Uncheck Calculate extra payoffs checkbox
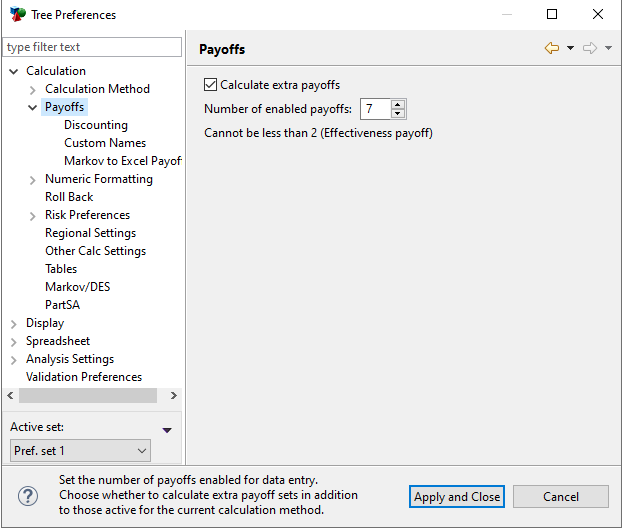Image resolution: width=624 pixels, height=529 pixels. click(211, 85)
